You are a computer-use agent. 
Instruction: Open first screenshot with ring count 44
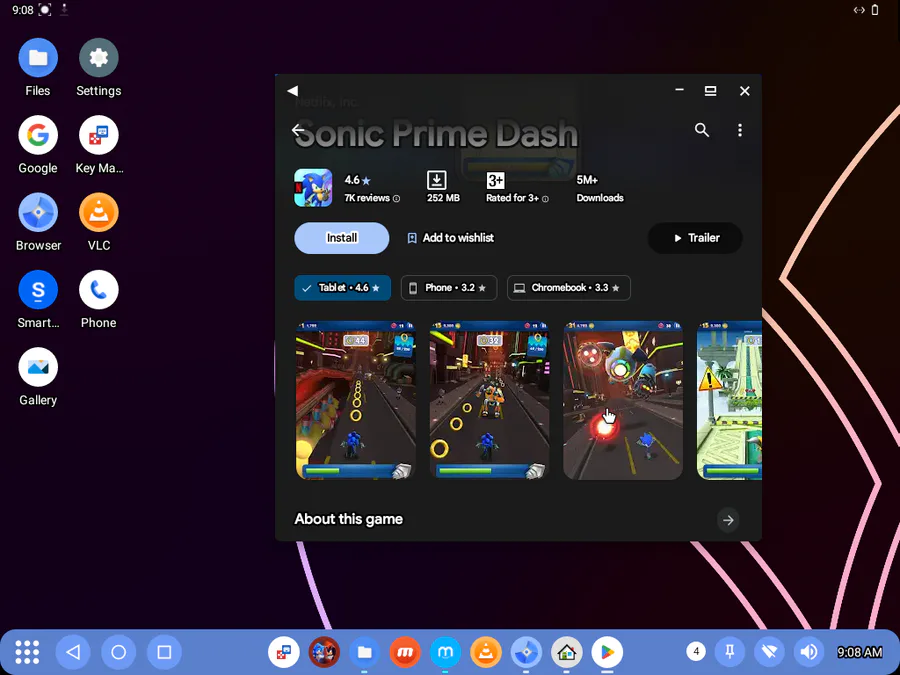click(x=356, y=400)
